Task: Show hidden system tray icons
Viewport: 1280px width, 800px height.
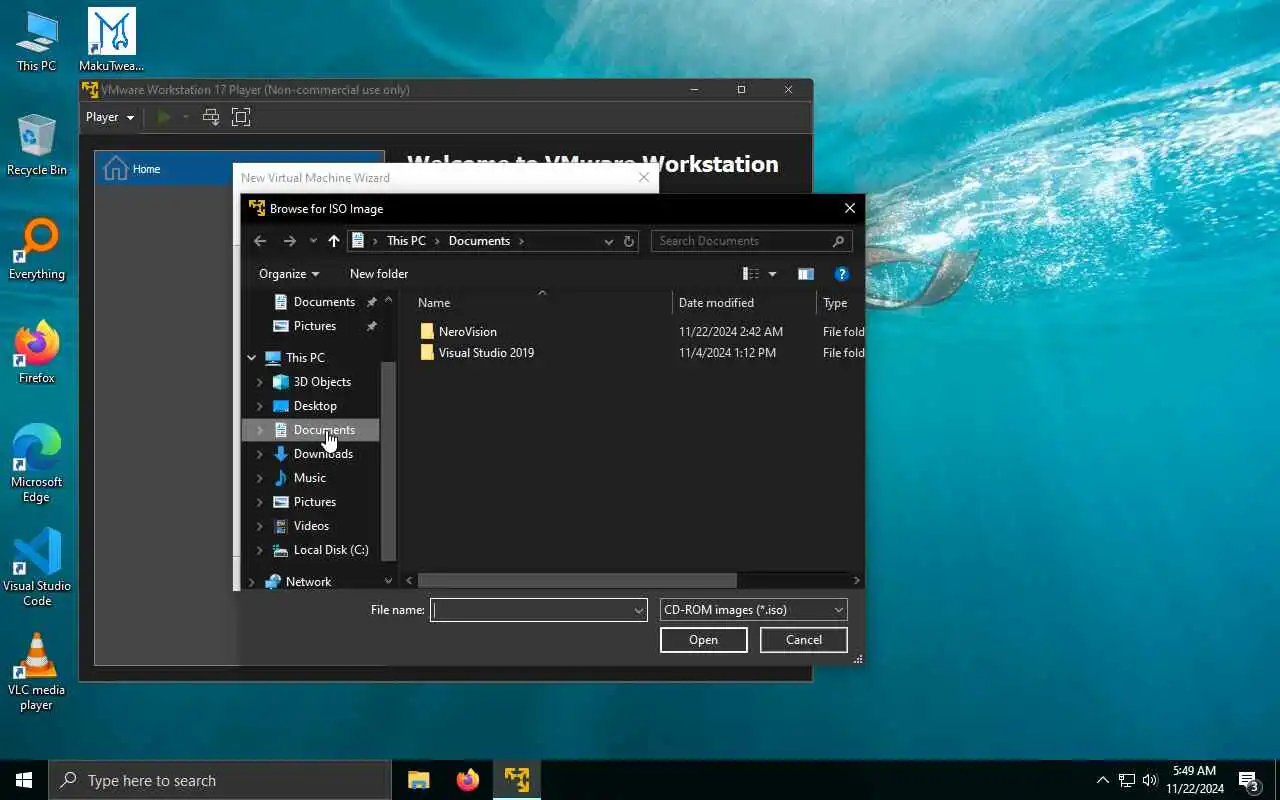Action: click(x=1103, y=780)
